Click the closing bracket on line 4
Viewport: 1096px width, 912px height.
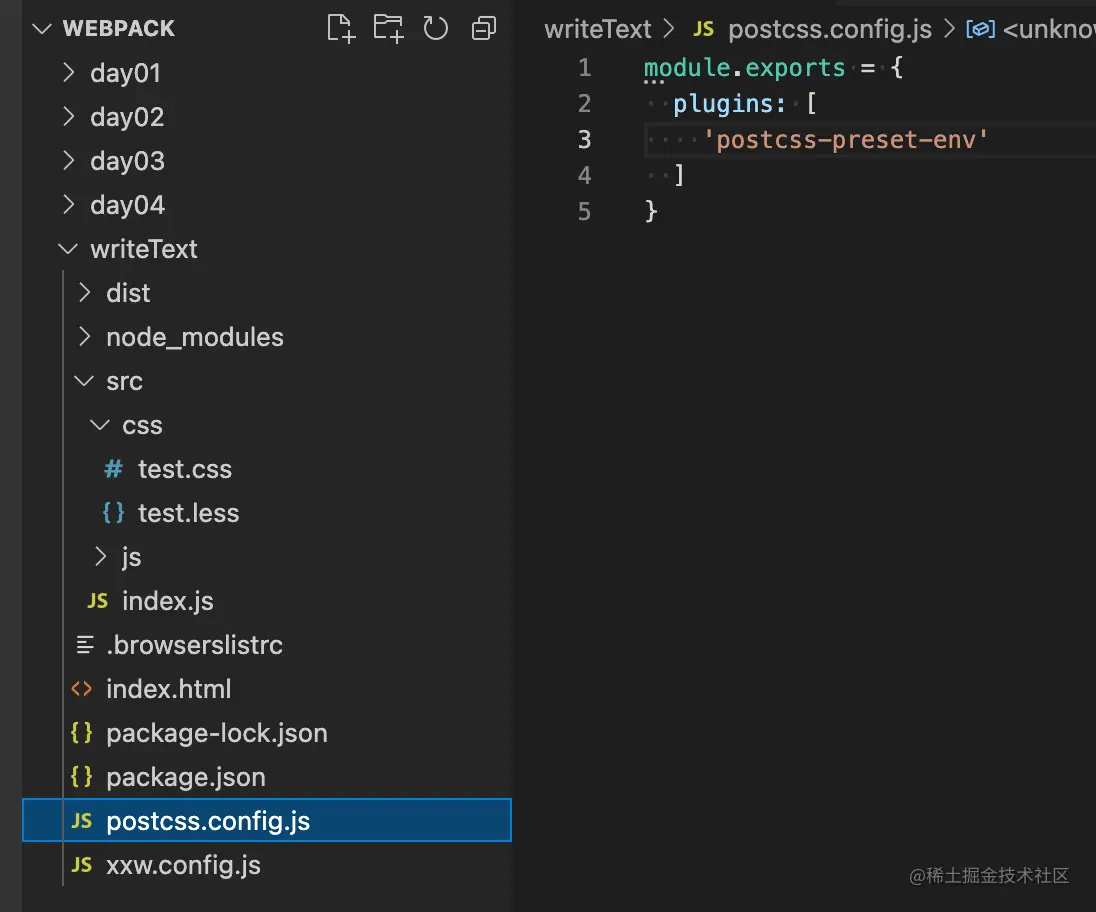(x=679, y=175)
